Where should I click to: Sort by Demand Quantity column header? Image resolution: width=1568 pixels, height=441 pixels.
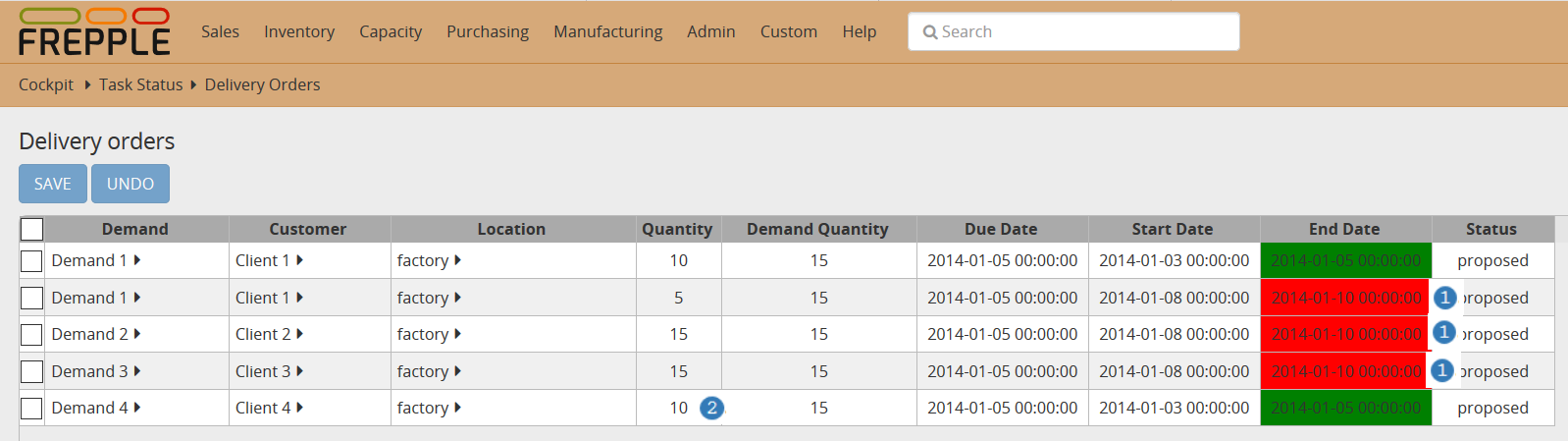817,229
